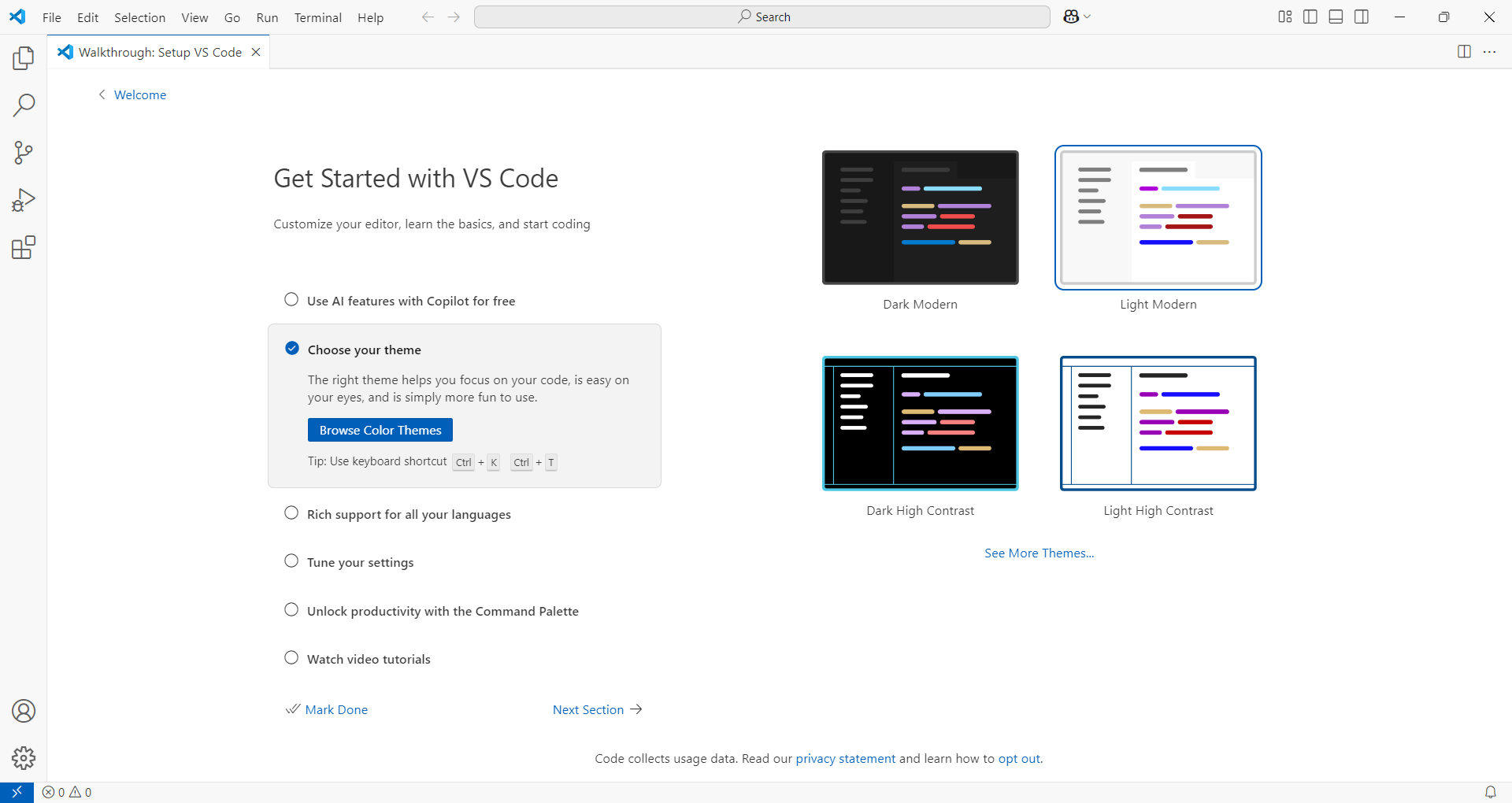This screenshot has height=803, width=1512.
Task: Open the Run menu
Action: tap(267, 17)
